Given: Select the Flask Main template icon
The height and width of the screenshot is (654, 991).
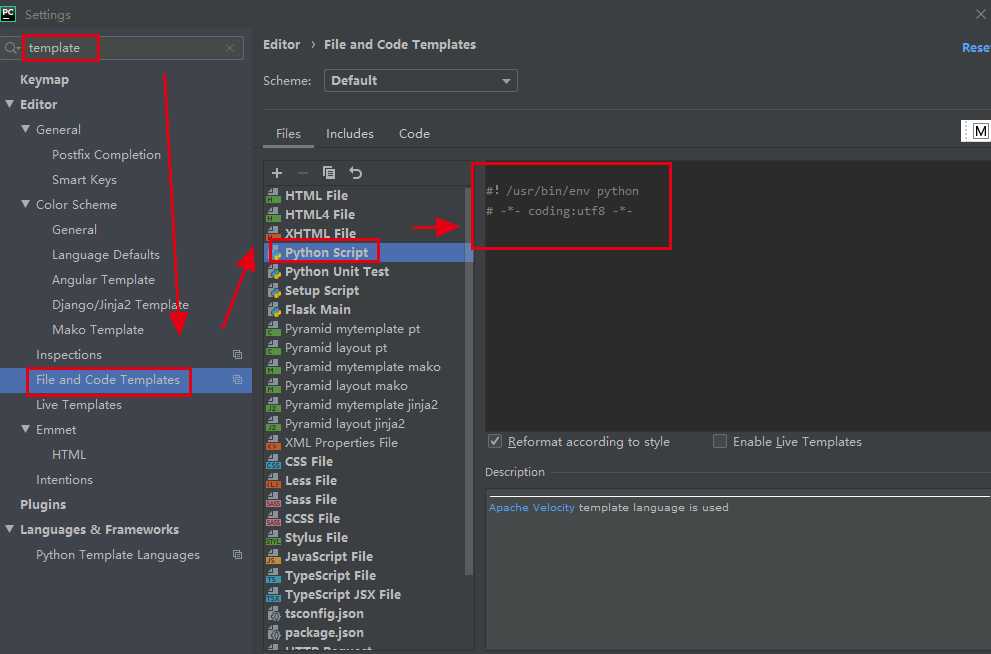Looking at the screenshot, I should [274, 310].
